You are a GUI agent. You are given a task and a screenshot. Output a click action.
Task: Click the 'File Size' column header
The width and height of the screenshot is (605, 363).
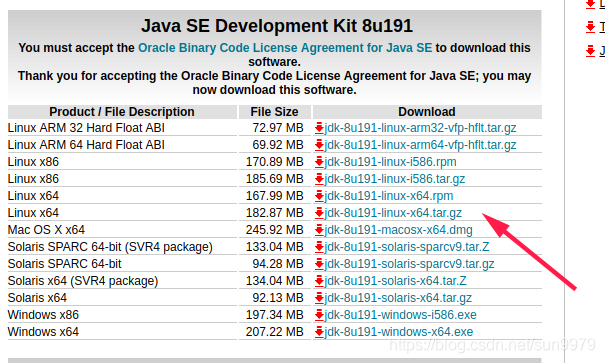274,111
